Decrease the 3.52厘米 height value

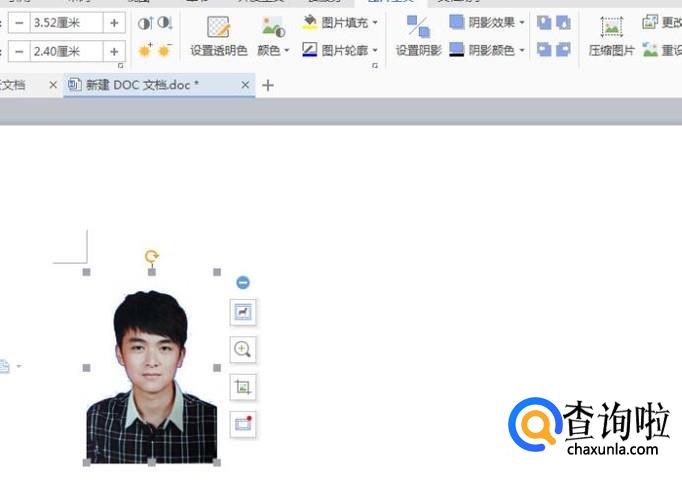[19, 23]
